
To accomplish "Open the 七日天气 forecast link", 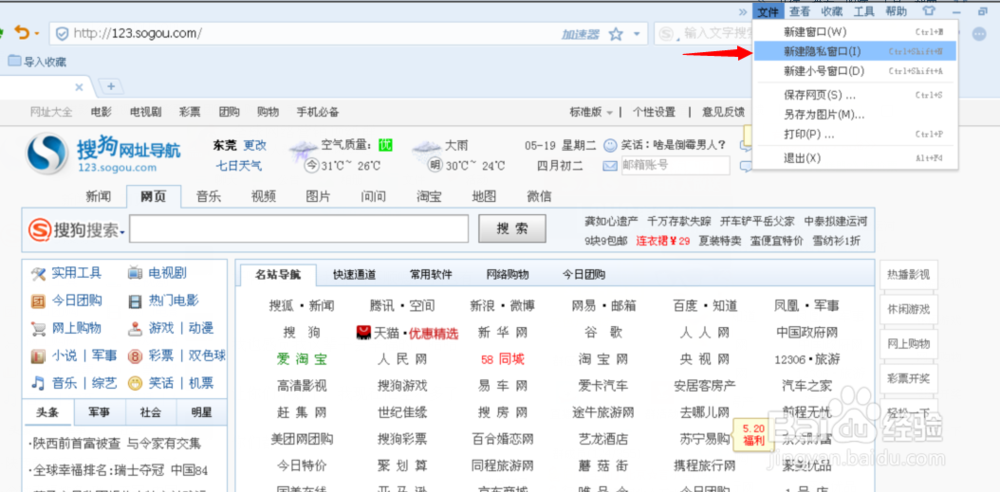I will point(239,166).
